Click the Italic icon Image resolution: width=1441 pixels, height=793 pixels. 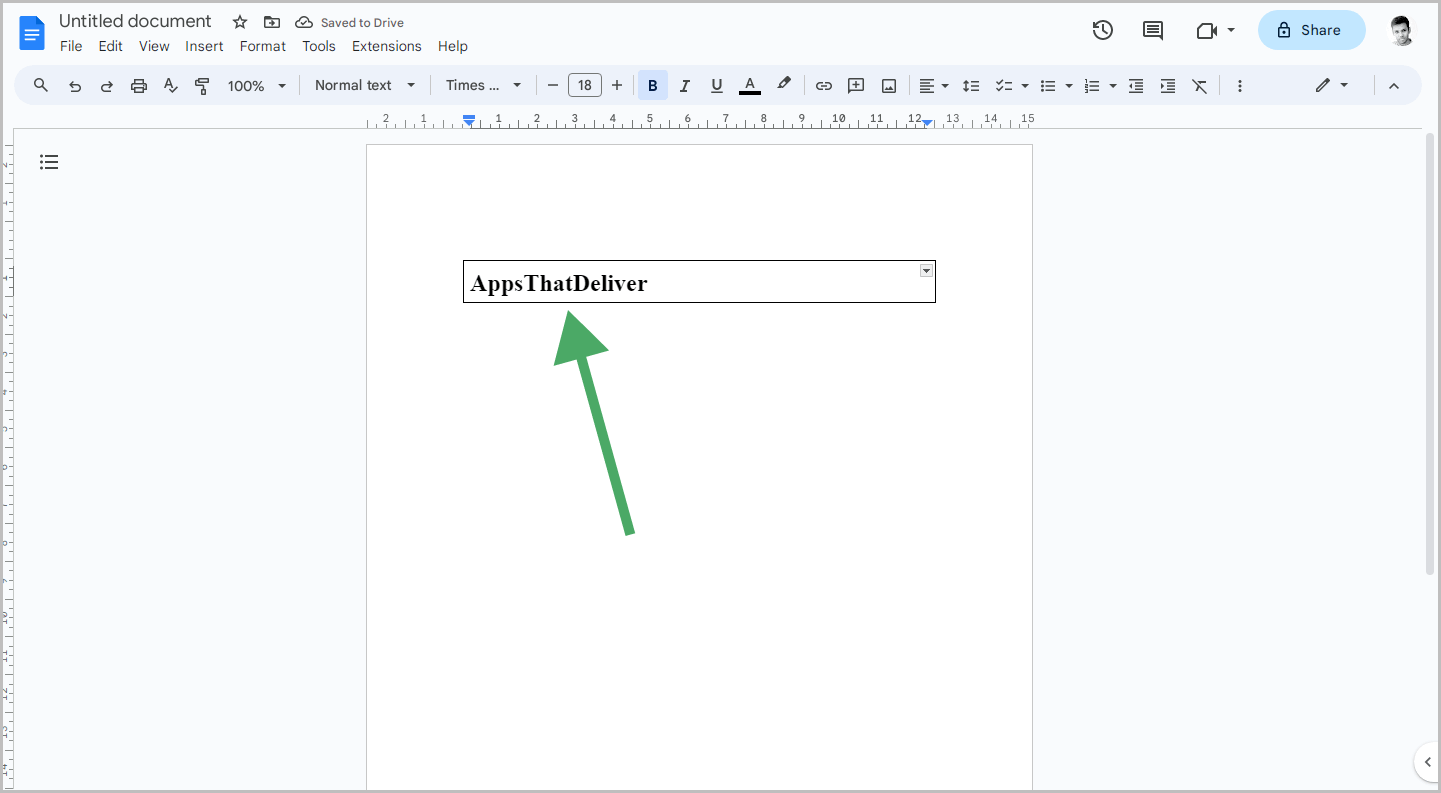click(684, 85)
